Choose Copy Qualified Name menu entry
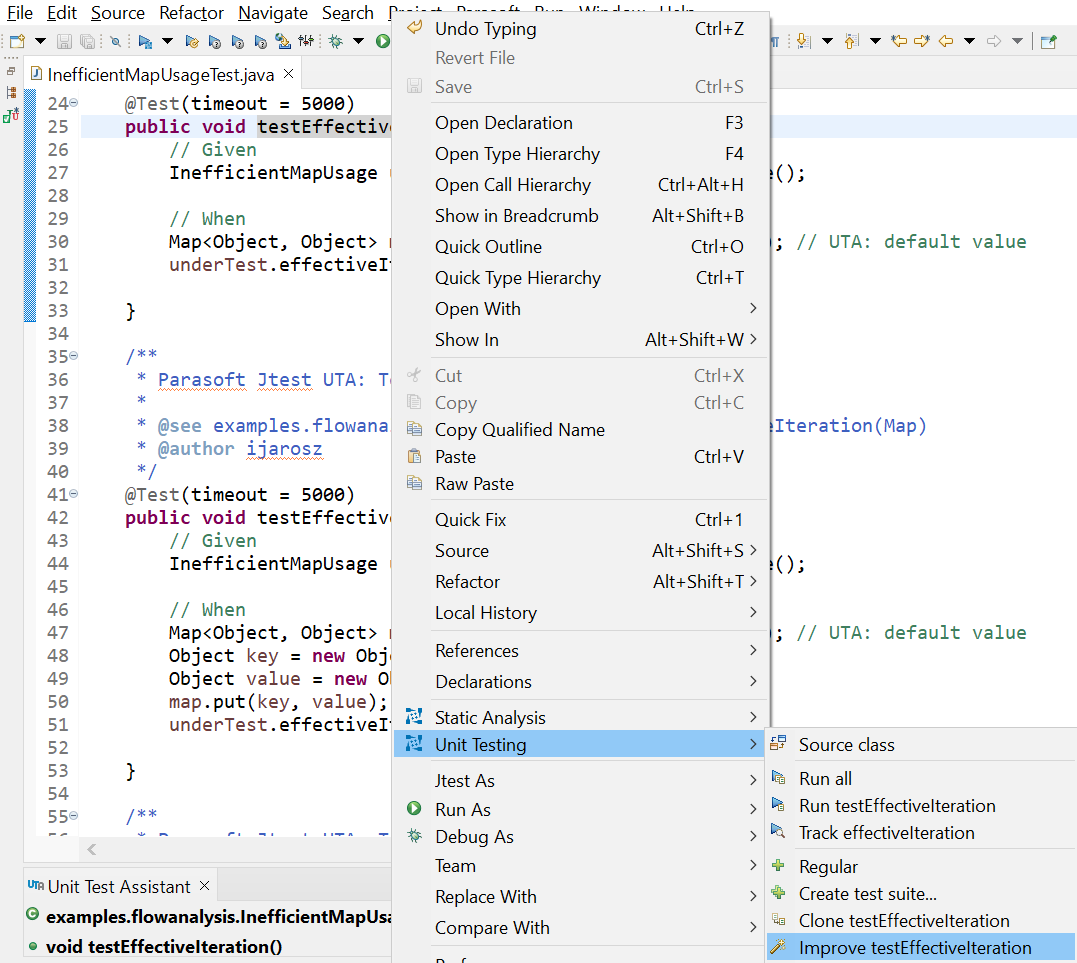This screenshot has width=1077, height=963. pyautogui.click(x=580, y=429)
